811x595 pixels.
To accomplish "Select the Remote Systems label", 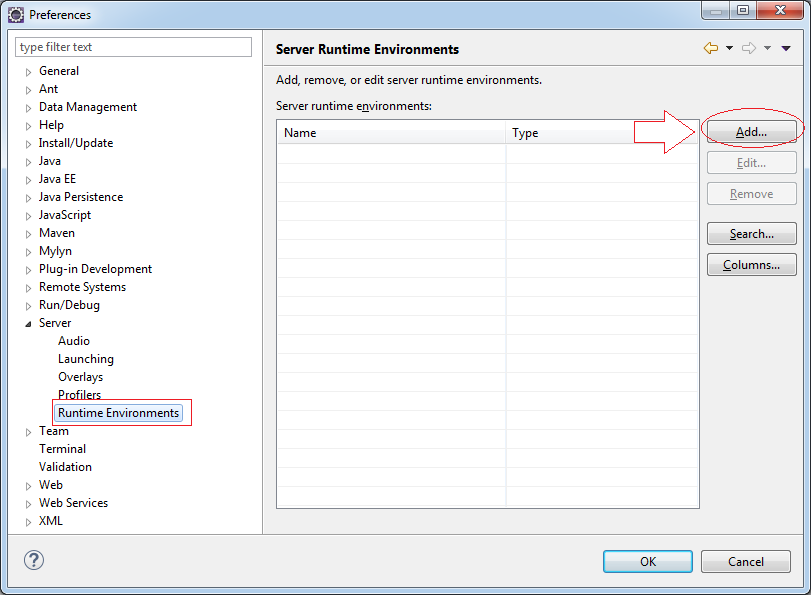I will tap(82, 287).
